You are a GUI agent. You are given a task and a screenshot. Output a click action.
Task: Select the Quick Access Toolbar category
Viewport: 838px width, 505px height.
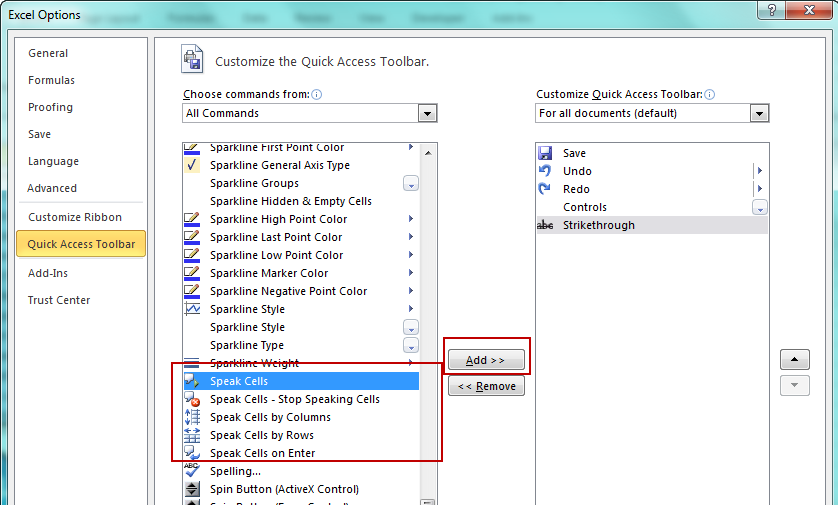point(81,244)
